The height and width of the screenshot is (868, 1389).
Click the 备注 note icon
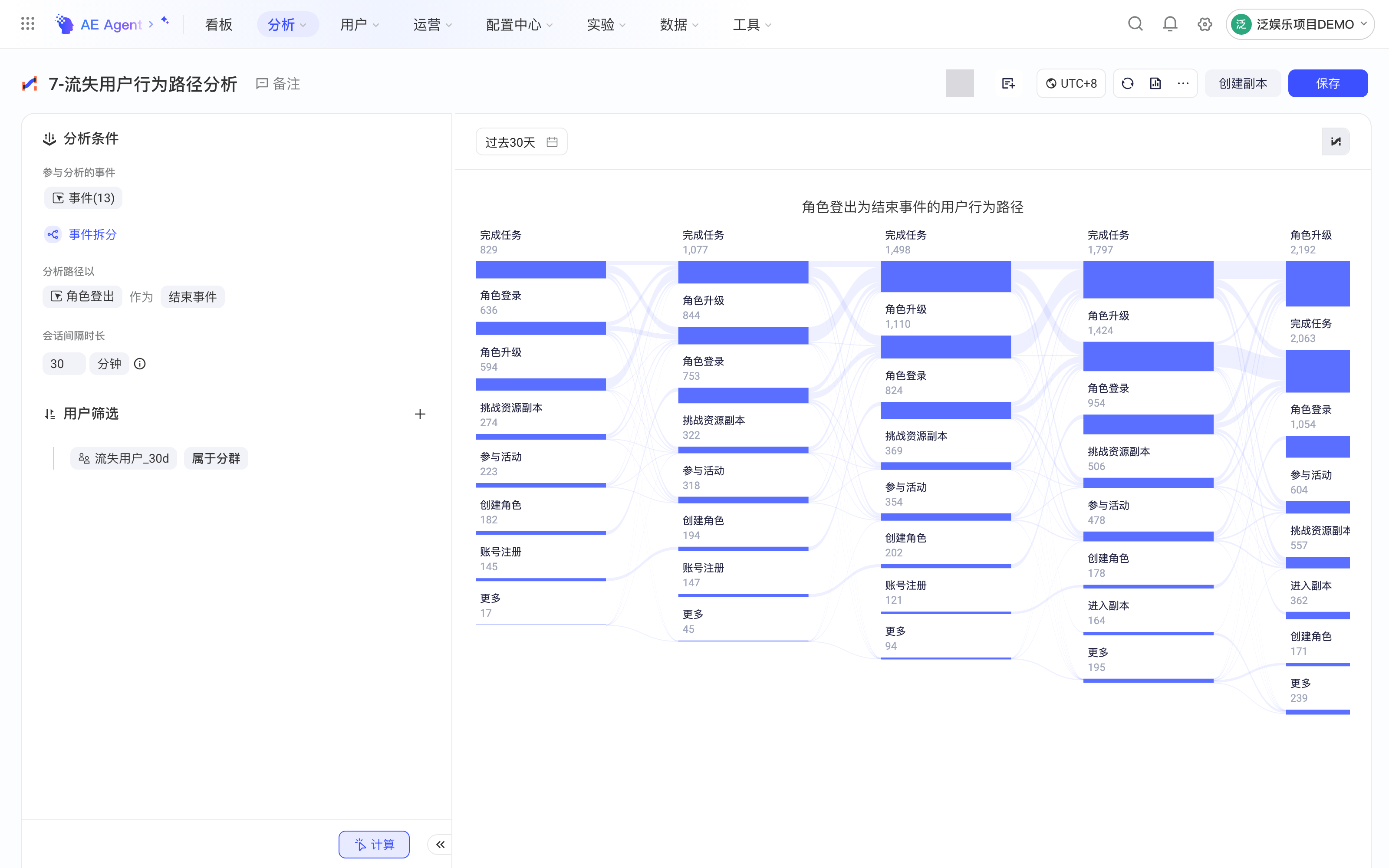(x=262, y=84)
